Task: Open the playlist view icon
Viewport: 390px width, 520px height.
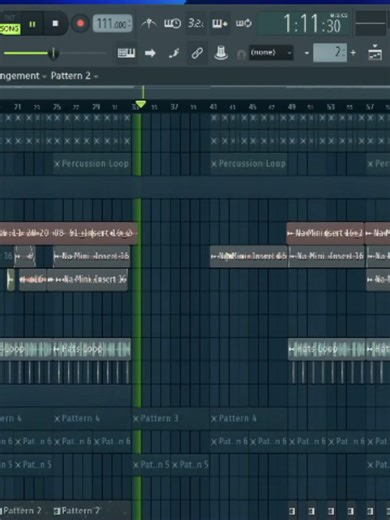Action: [x=375, y=52]
